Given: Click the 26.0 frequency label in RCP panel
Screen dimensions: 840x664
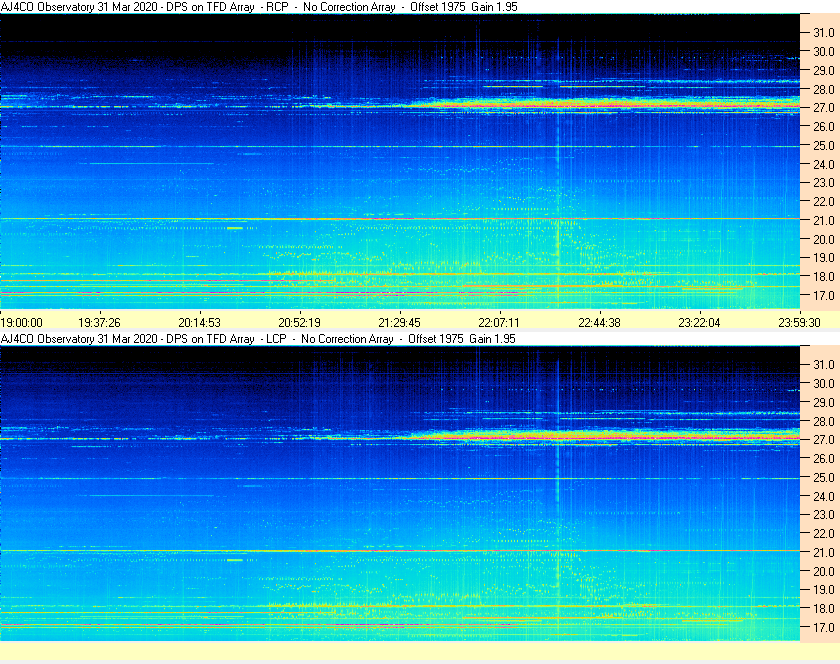Looking at the screenshot, I should click(824, 126).
